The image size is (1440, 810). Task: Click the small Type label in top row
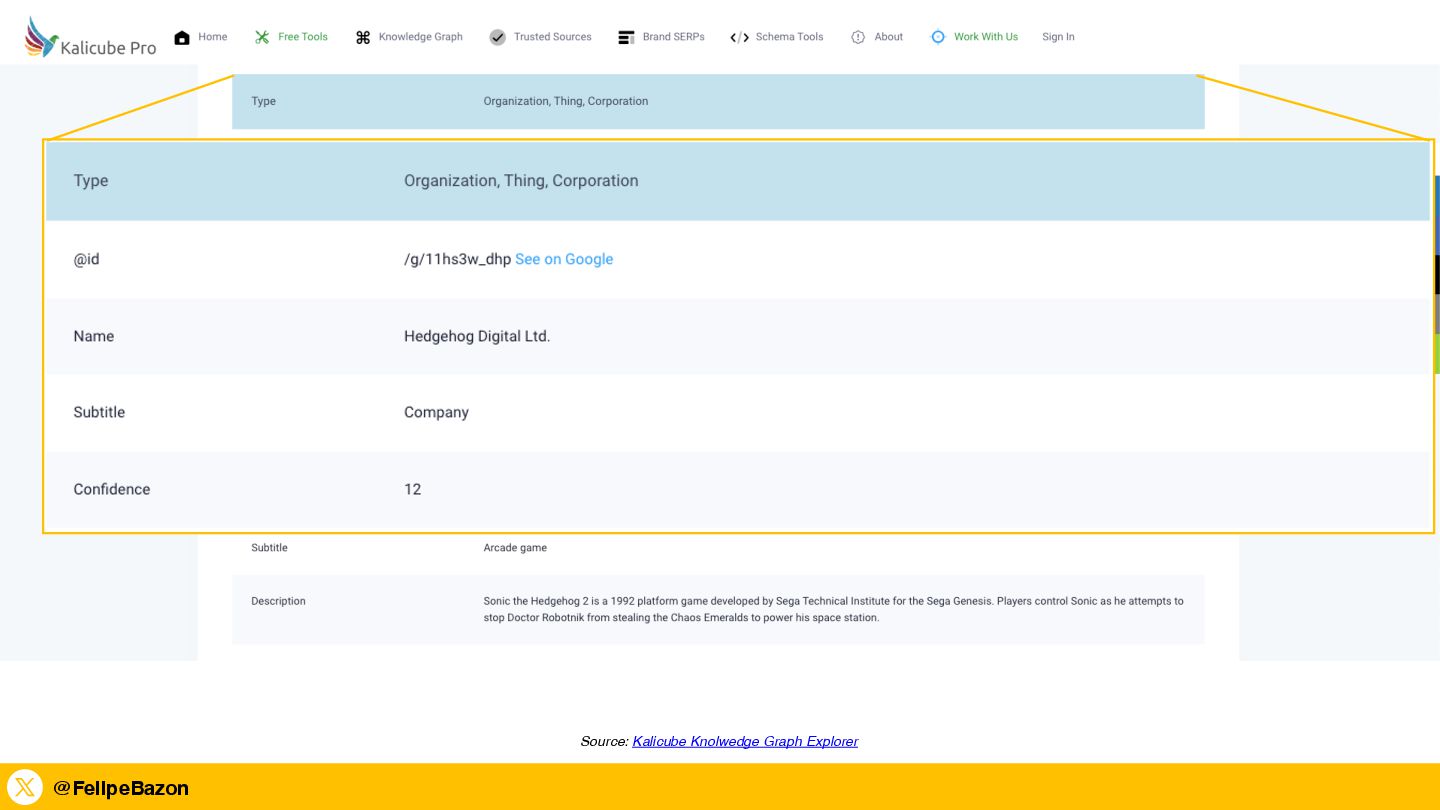click(x=264, y=101)
